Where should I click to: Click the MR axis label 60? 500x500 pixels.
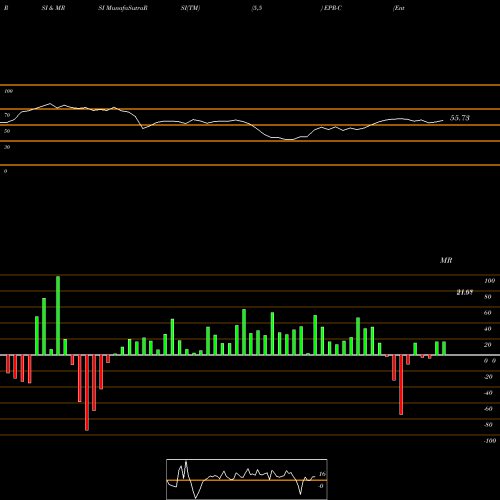[x=488, y=313]
